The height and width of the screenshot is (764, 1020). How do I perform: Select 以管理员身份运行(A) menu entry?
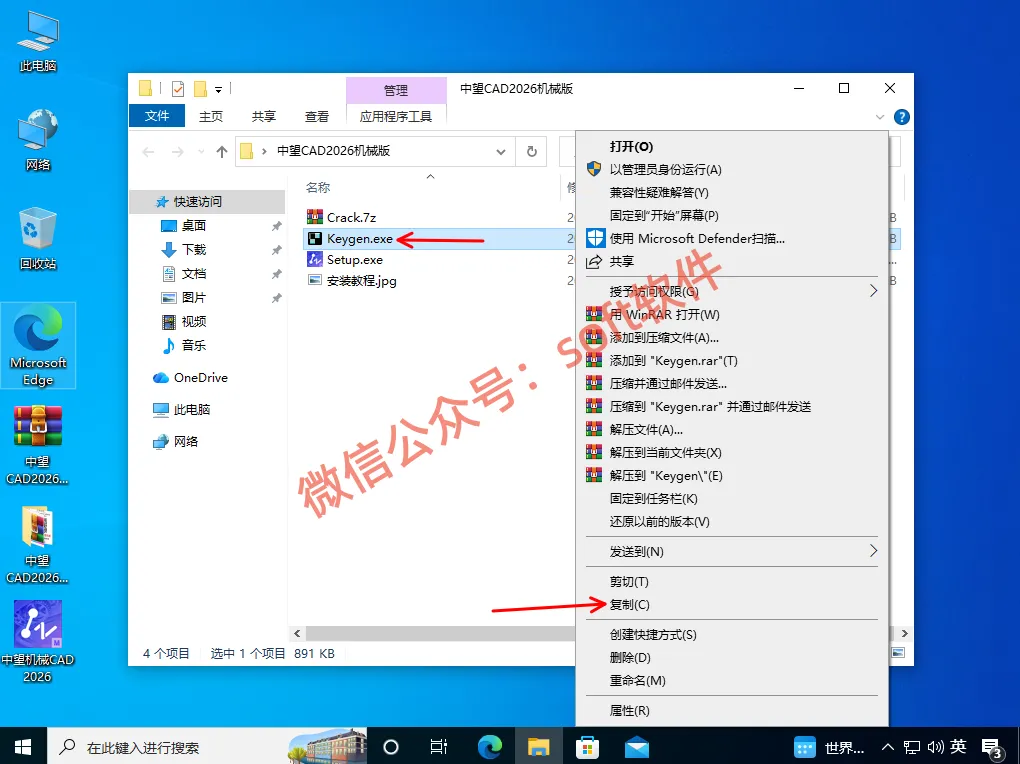[732, 169]
